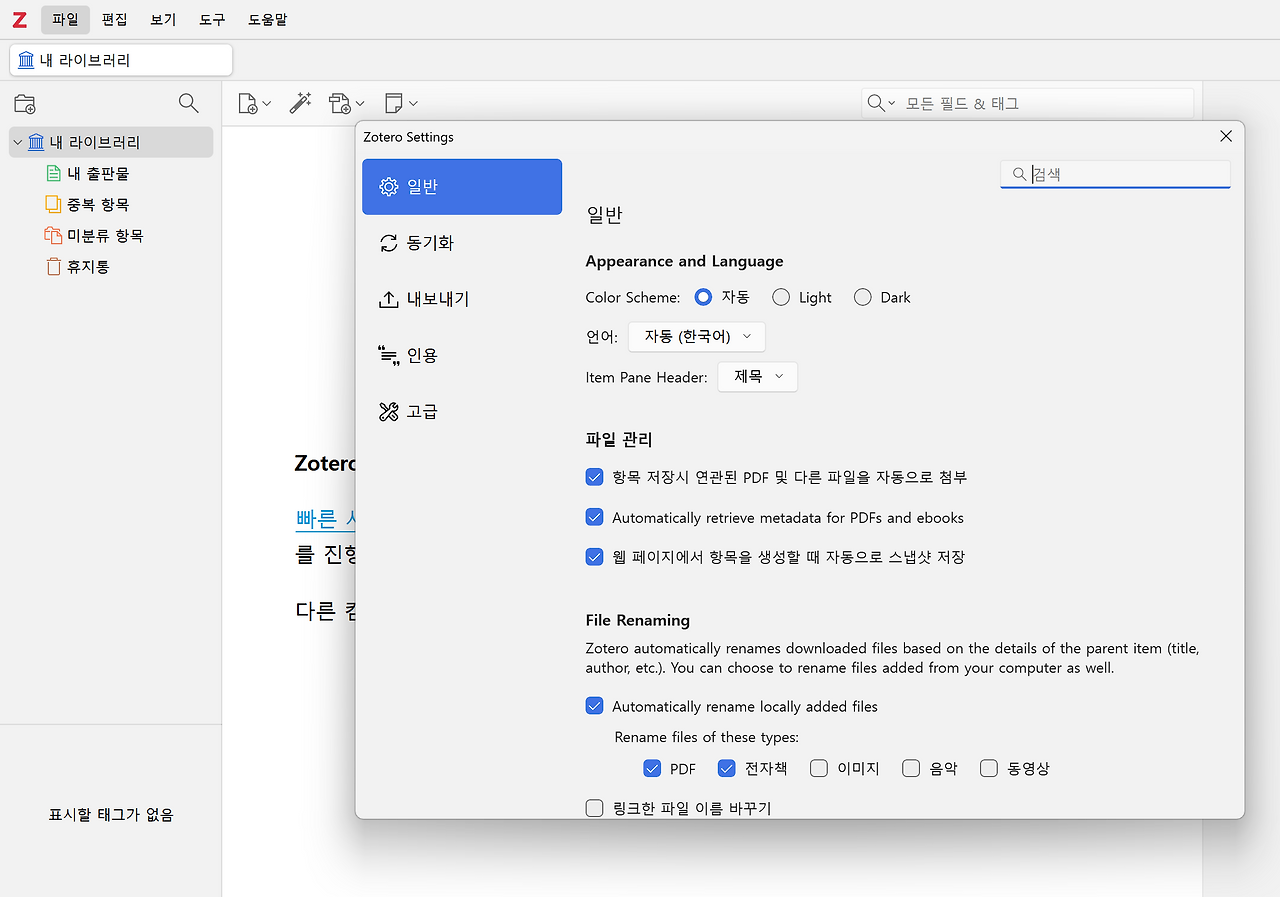Click the 모든 필드 & 태그 search field
The image size is (1280, 897).
(x=1027, y=103)
